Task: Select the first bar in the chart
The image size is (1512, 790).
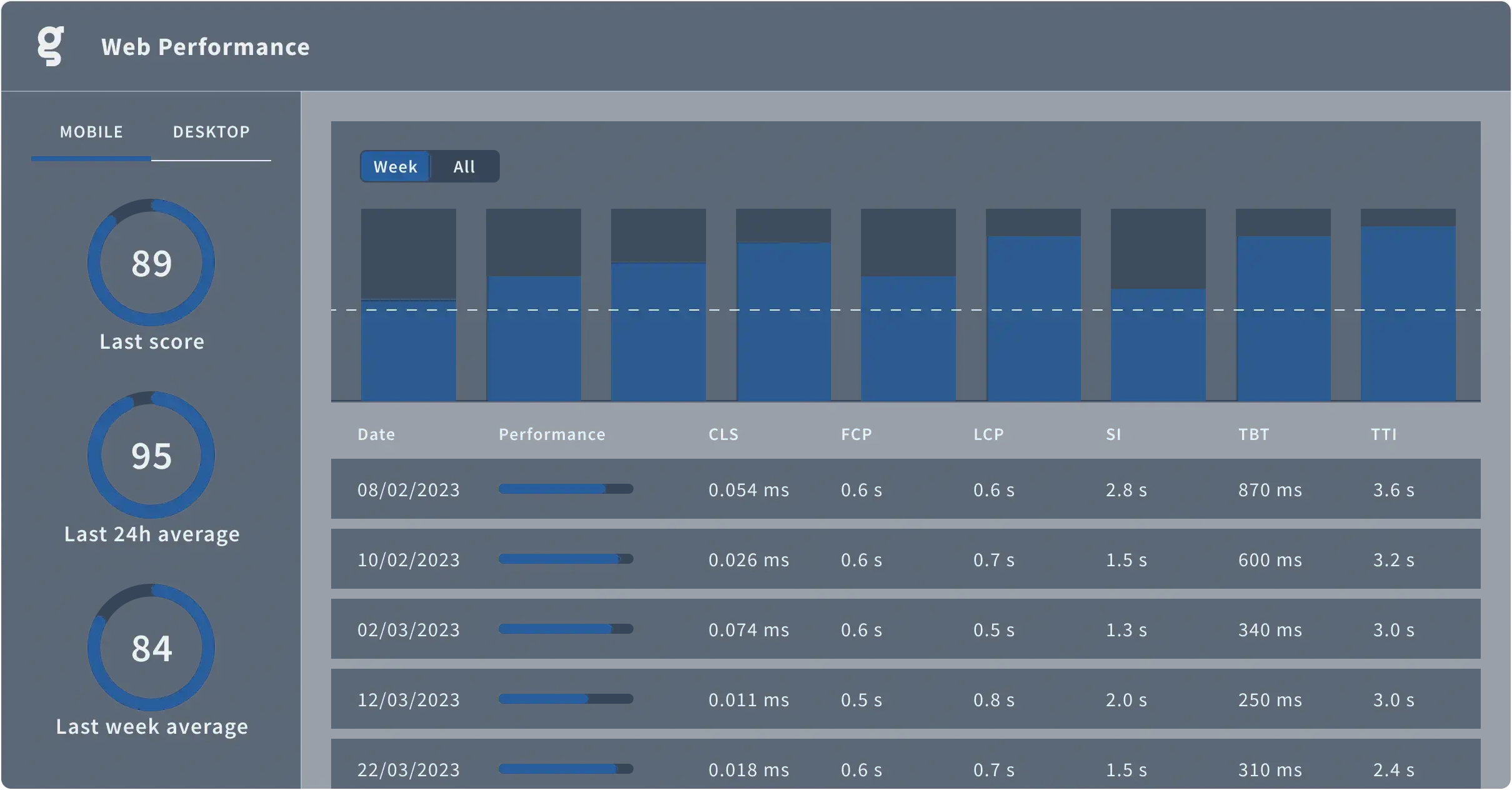Action: [407, 350]
